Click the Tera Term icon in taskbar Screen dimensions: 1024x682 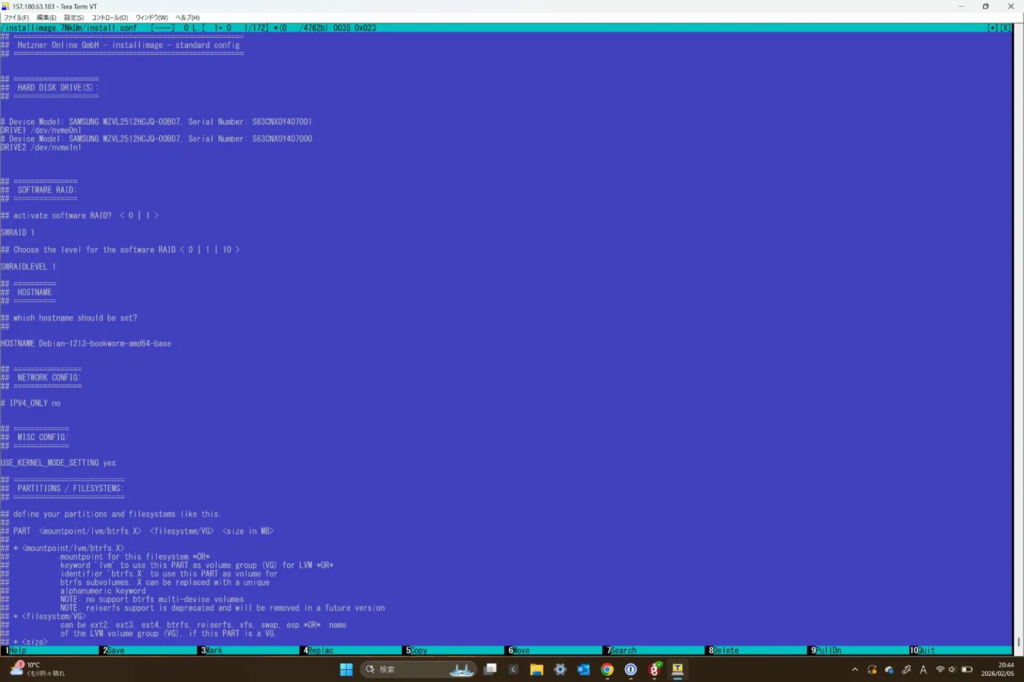(678, 669)
